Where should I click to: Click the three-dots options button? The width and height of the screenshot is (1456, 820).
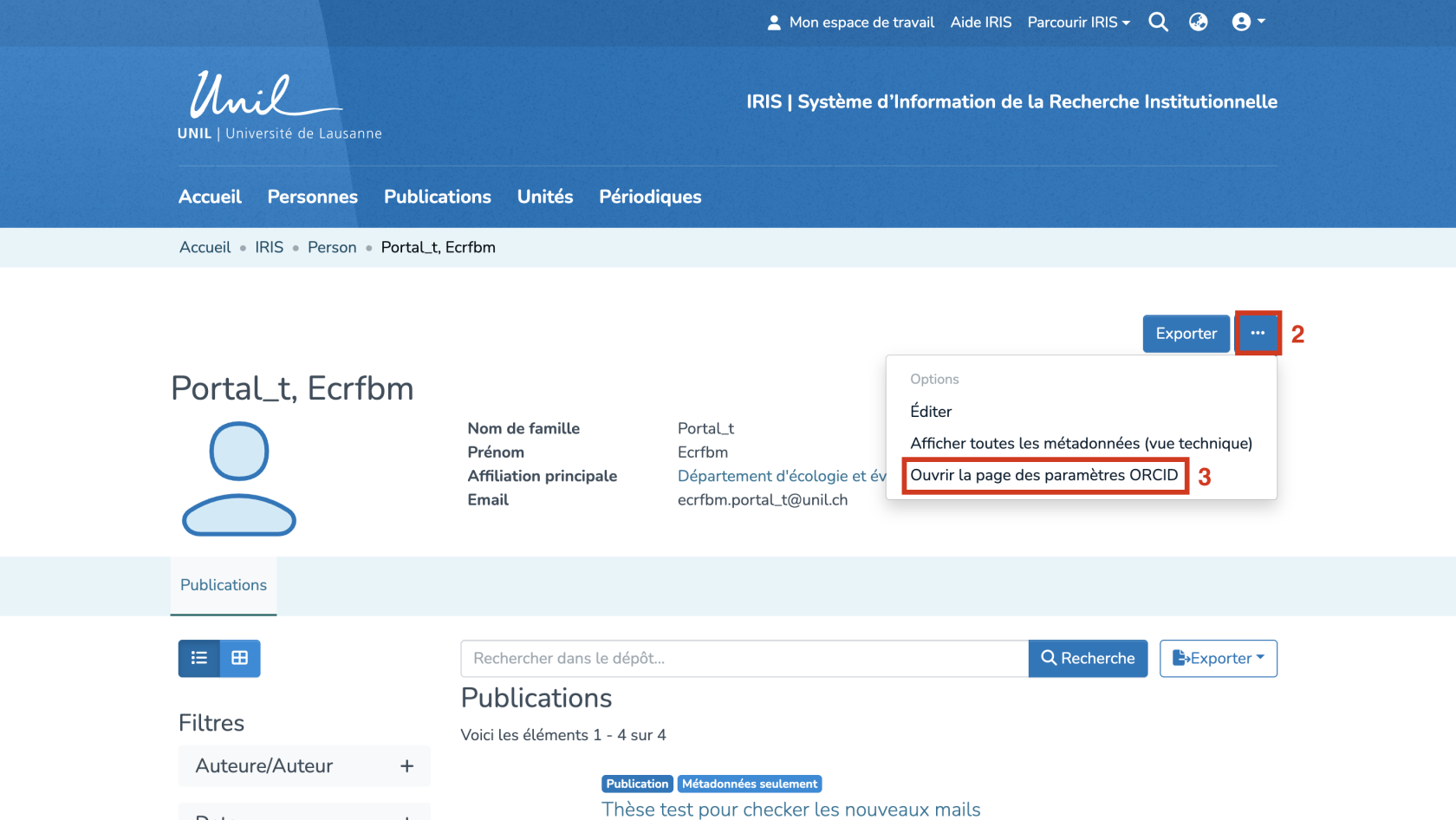coord(1258,334)
